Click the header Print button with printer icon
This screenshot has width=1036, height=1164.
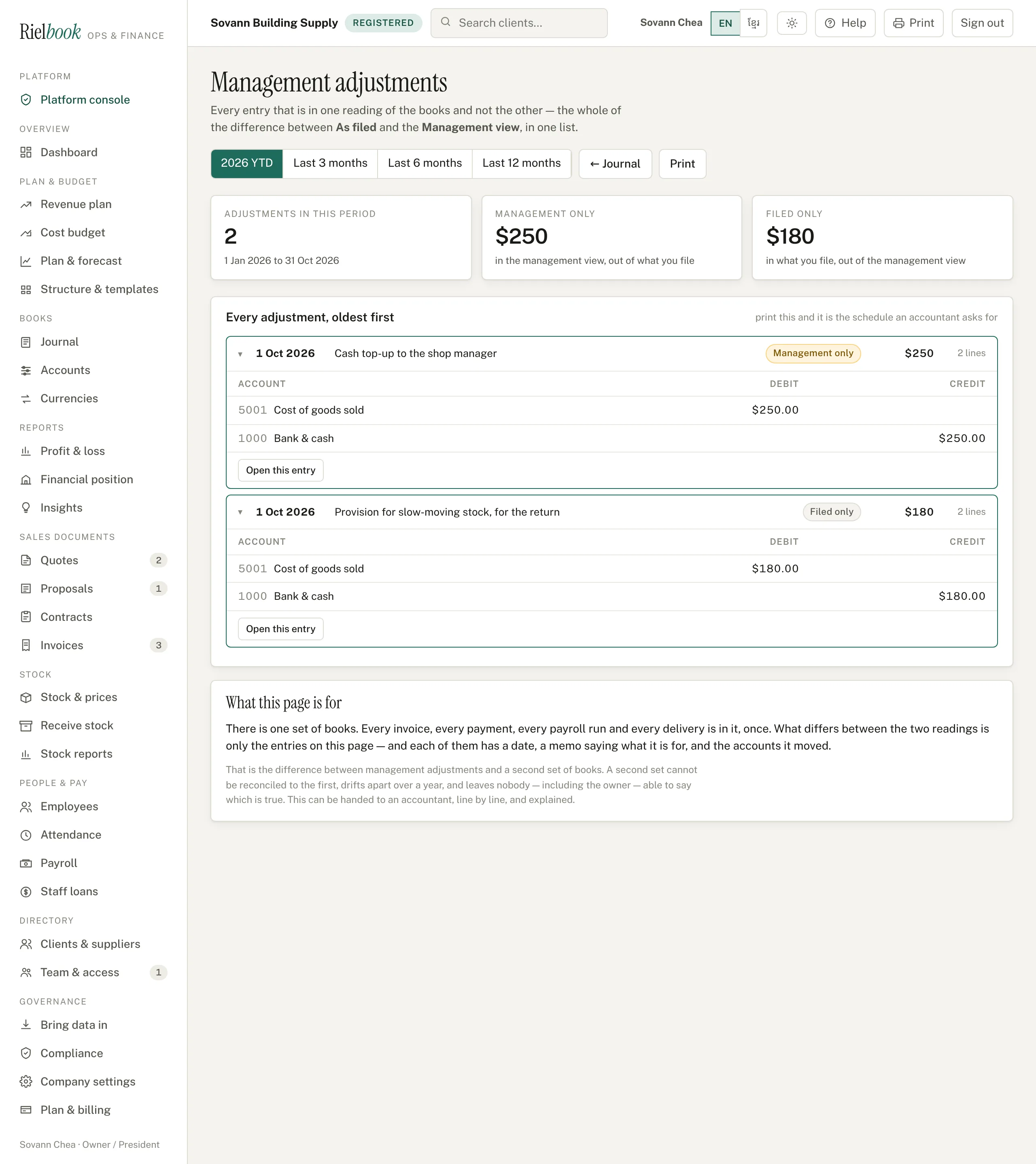(x=913, y=23)
